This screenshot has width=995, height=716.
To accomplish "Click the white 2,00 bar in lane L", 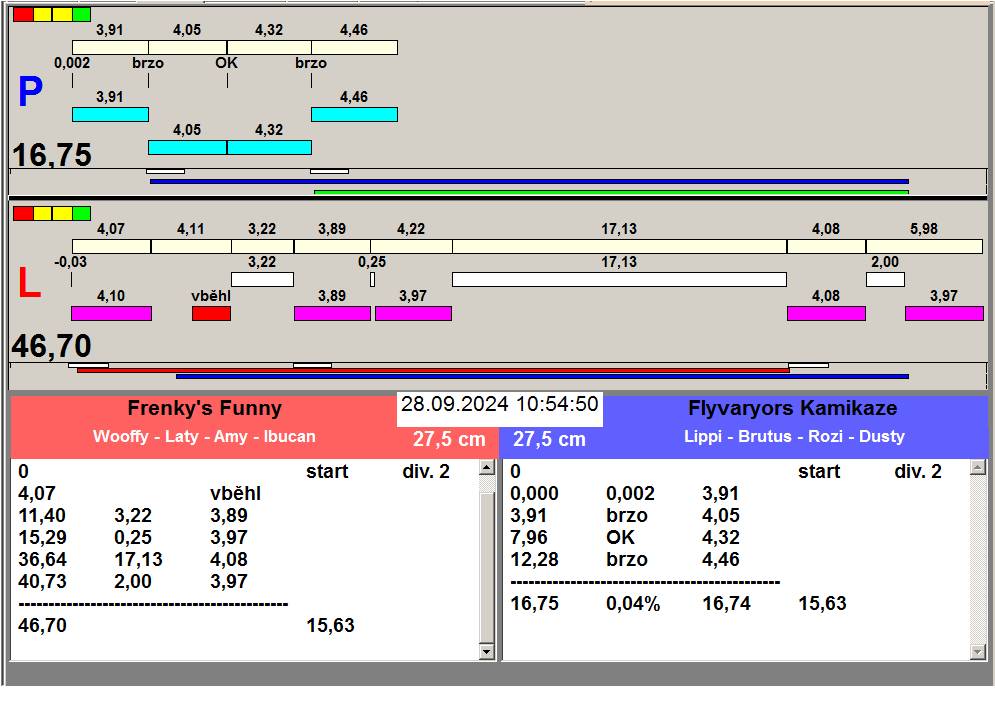I will pos(885,279).
